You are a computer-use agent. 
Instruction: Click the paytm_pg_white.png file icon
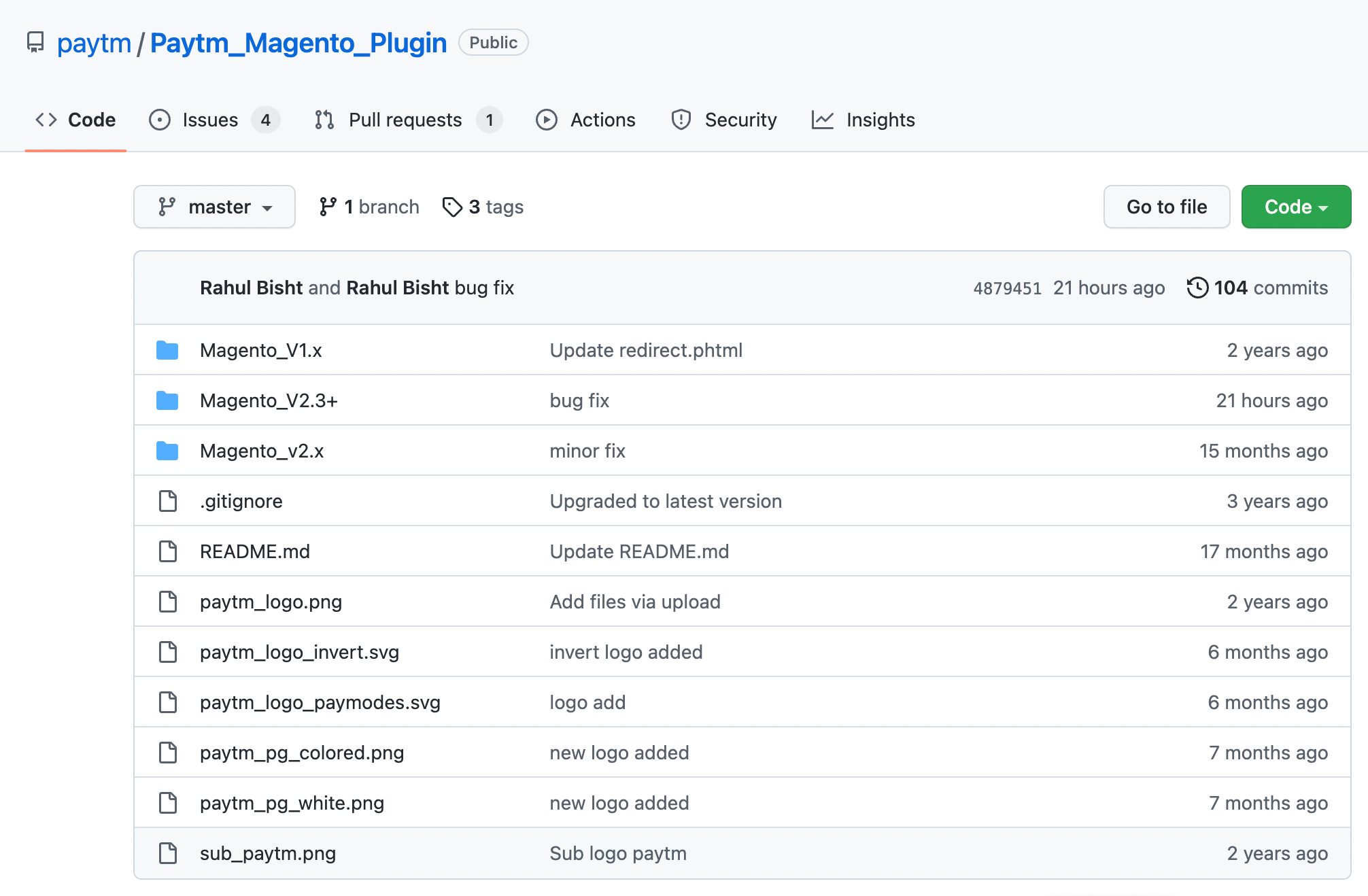pos(167,803)
